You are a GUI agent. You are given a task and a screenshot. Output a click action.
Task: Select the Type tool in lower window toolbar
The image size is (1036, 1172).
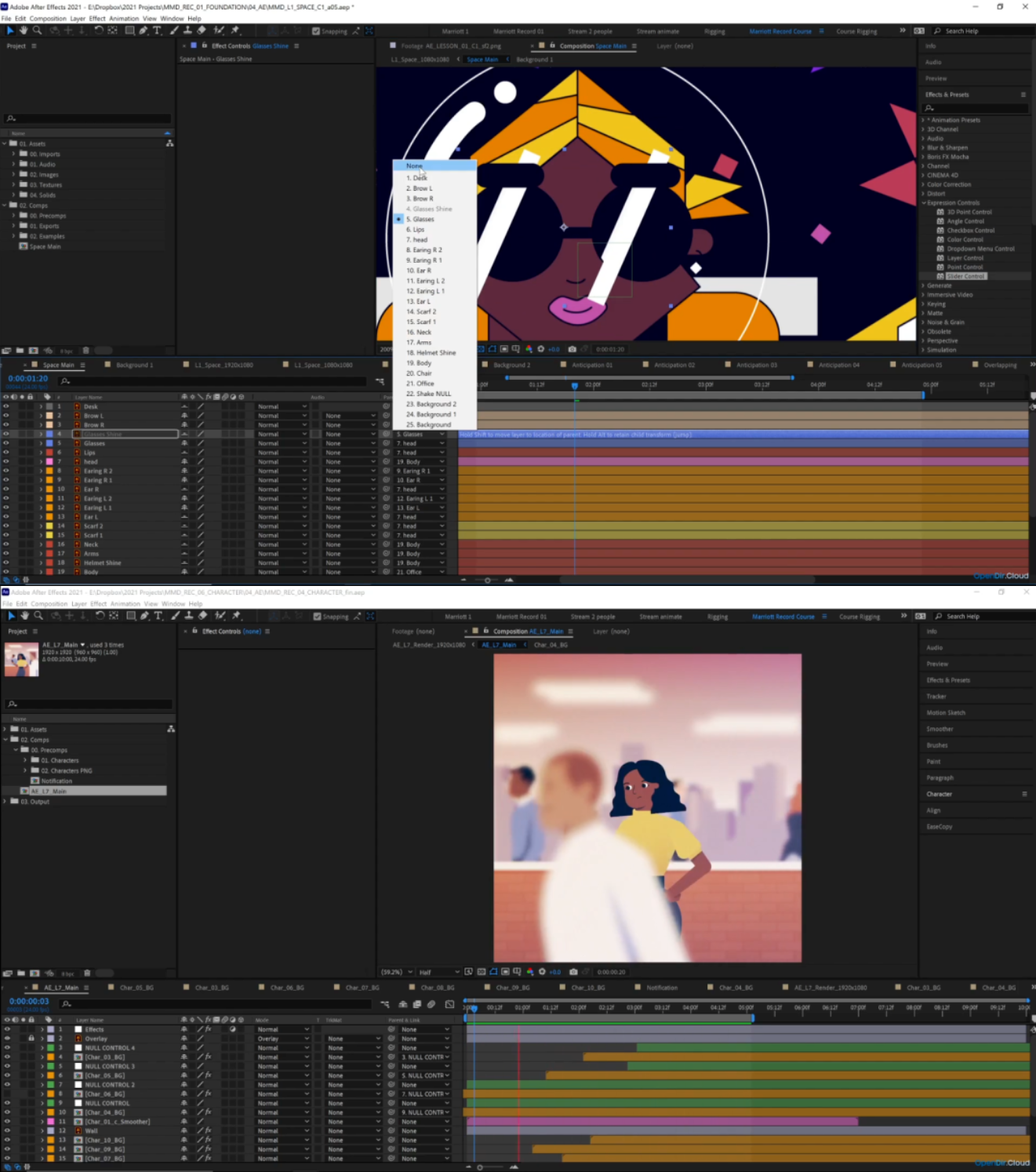[x=158, y=616]
